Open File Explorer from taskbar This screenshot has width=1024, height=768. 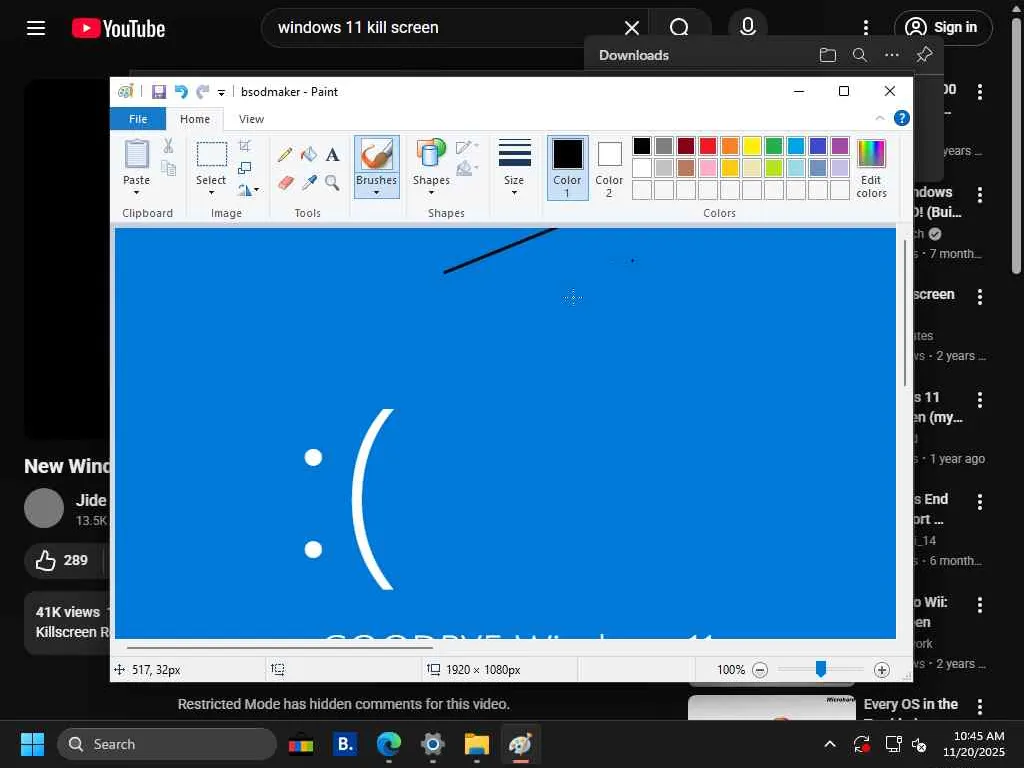[477, 744]
